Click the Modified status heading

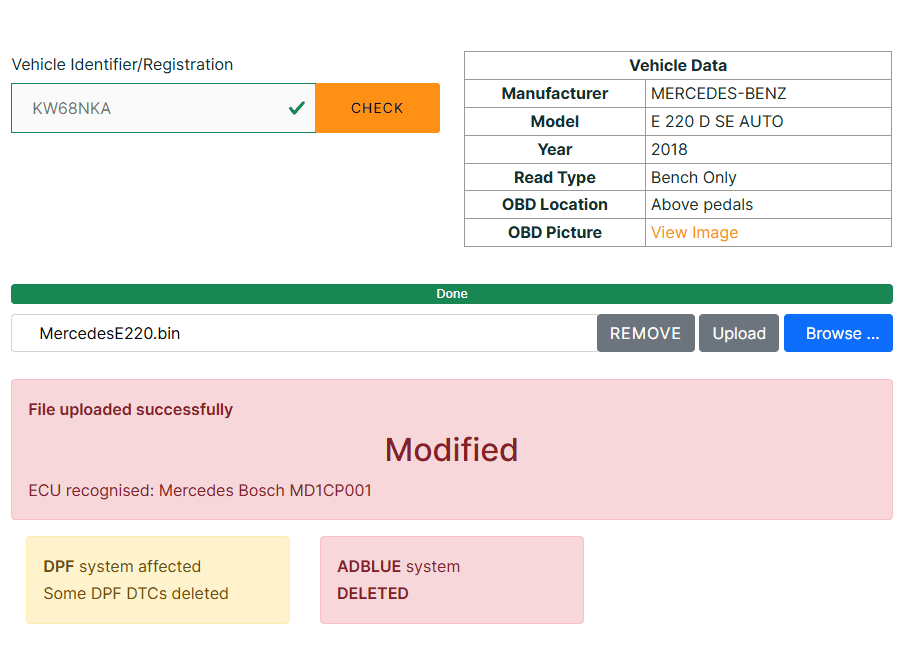(452, 450)
